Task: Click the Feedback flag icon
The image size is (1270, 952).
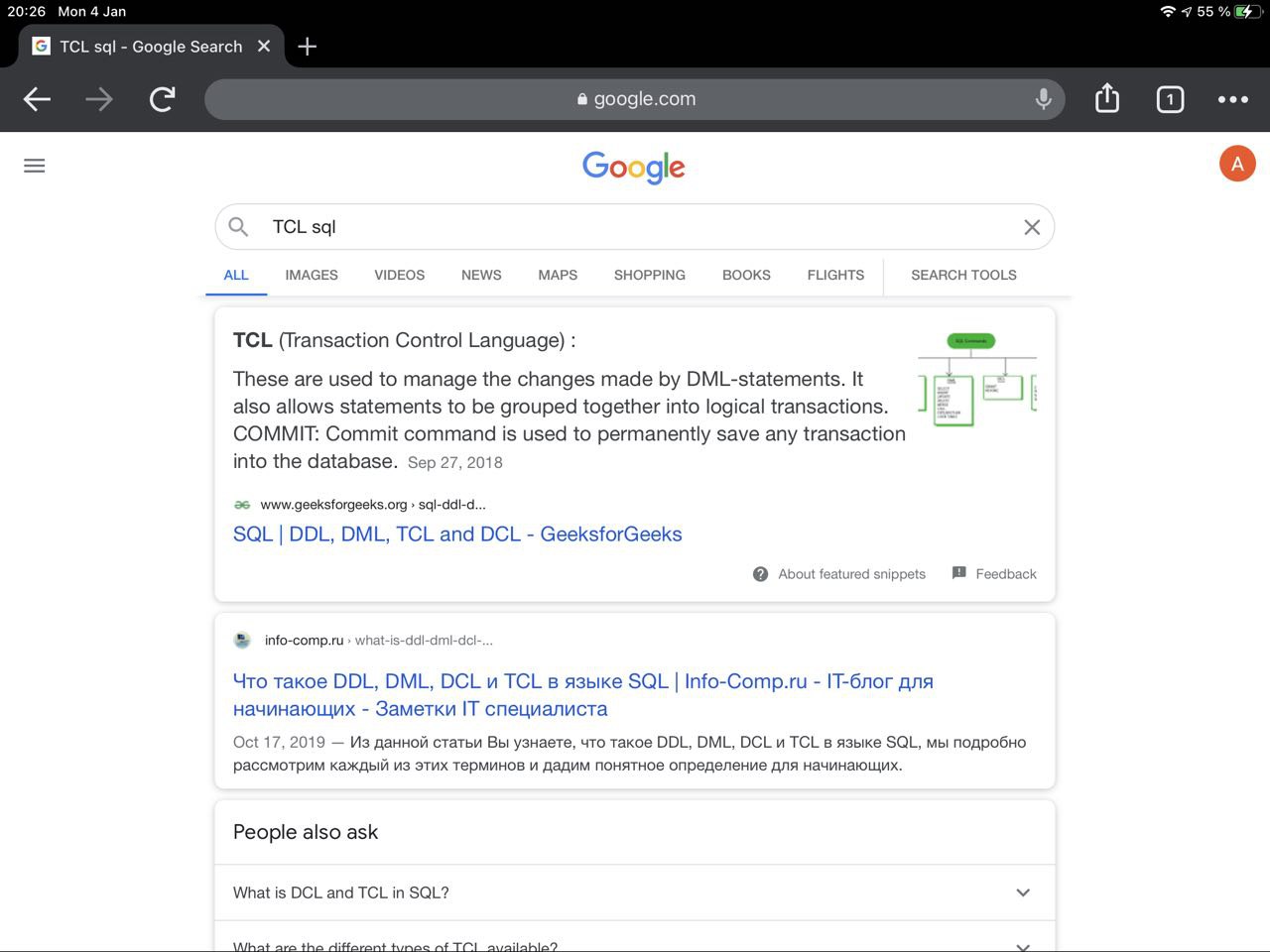Action: pos(958,573)
